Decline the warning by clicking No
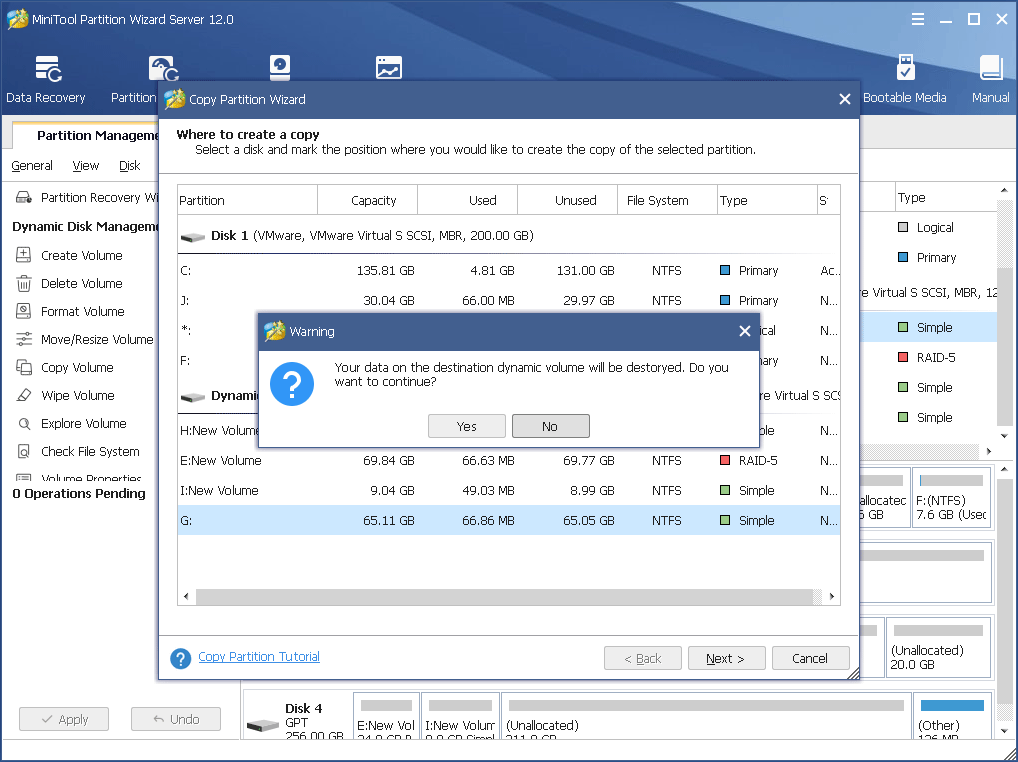1018x762 pixels. pos(551,426)
